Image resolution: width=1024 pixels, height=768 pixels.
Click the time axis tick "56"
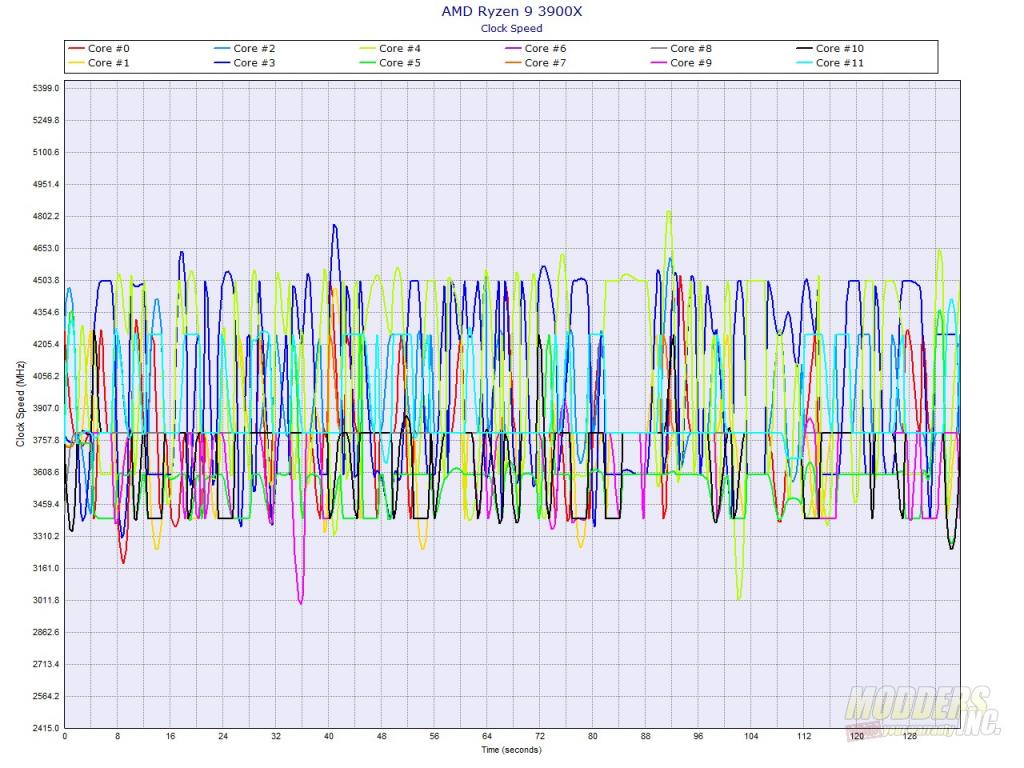(x=434, y=736)
